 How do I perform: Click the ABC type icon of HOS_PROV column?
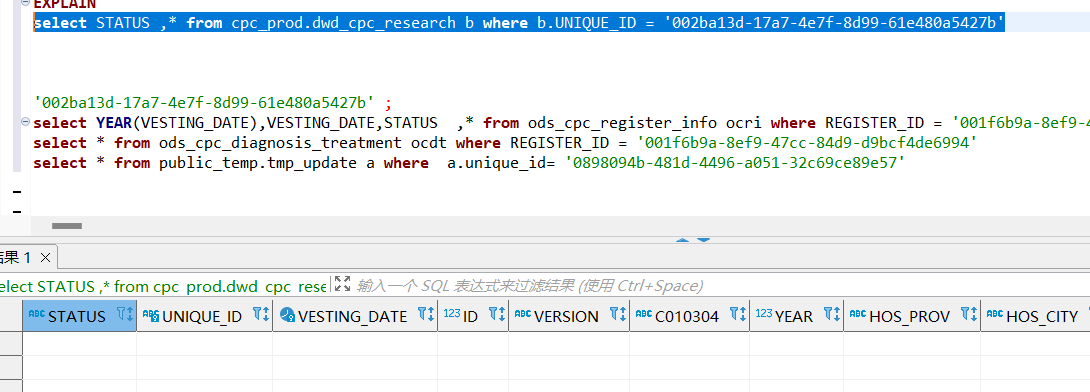tap(858, 313)
